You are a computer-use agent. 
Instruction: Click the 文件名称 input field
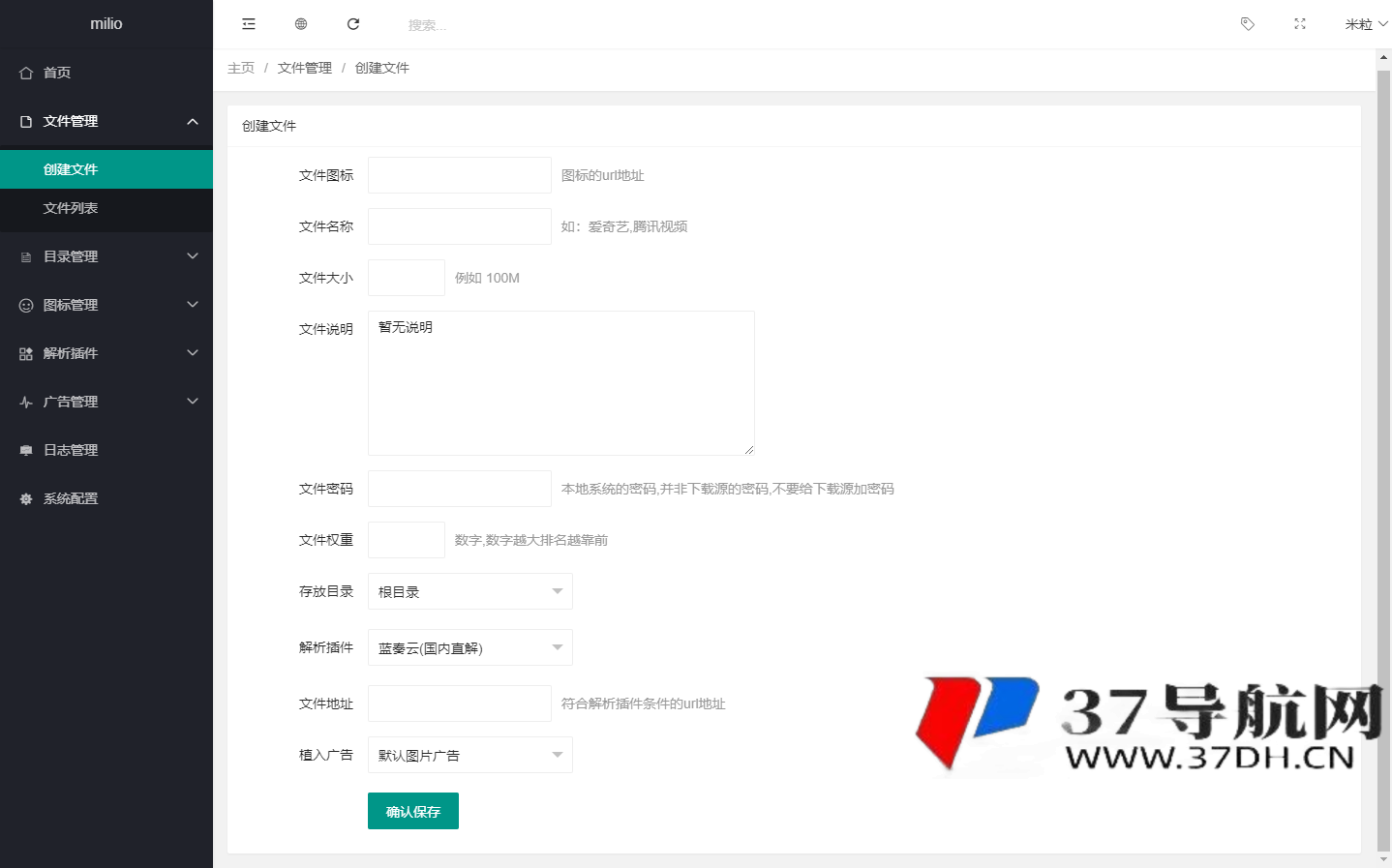coord(459,225)
